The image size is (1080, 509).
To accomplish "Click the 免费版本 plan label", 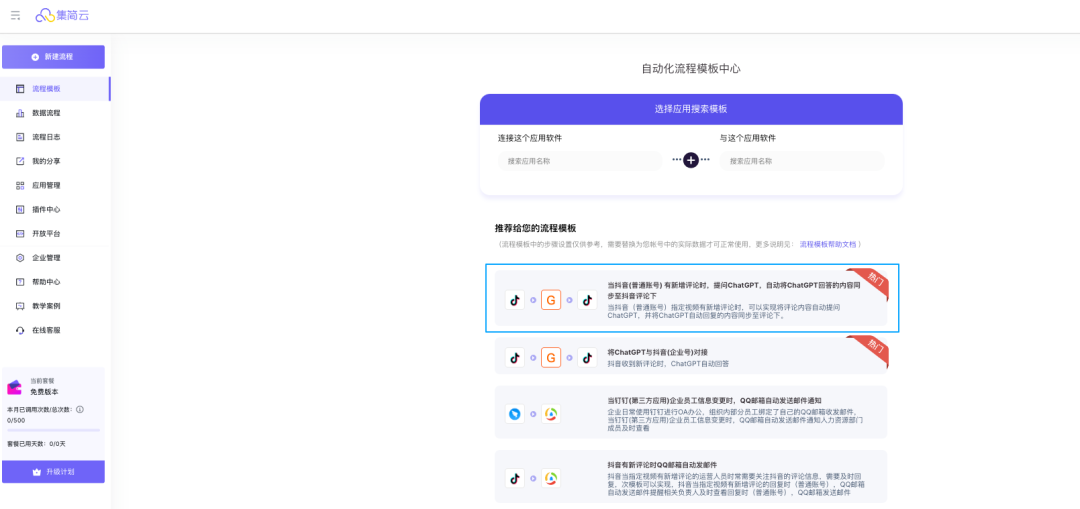I will (44, 391).
